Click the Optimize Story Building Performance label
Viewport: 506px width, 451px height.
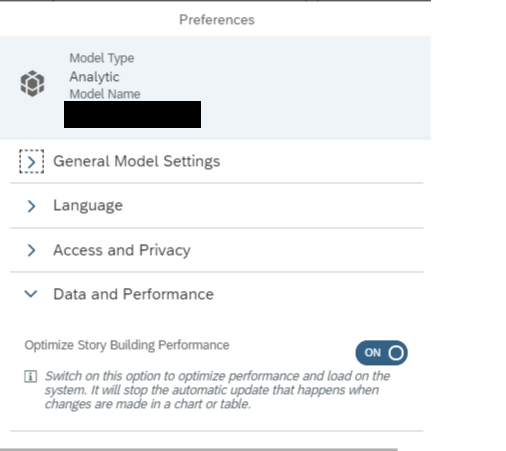[x=127, y=345]
